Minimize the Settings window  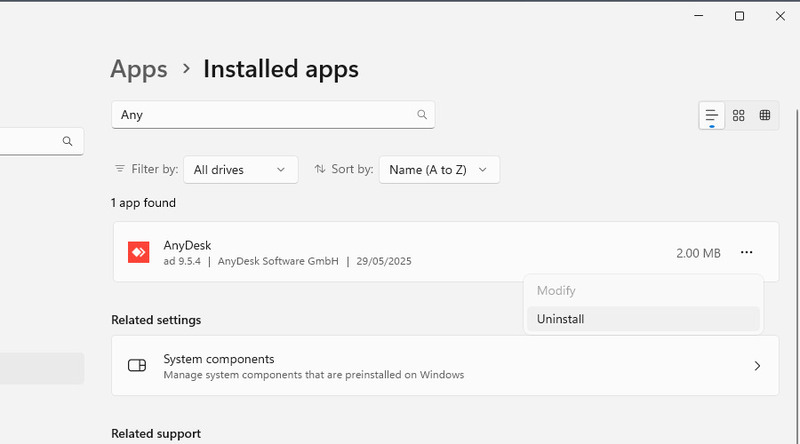698,16
